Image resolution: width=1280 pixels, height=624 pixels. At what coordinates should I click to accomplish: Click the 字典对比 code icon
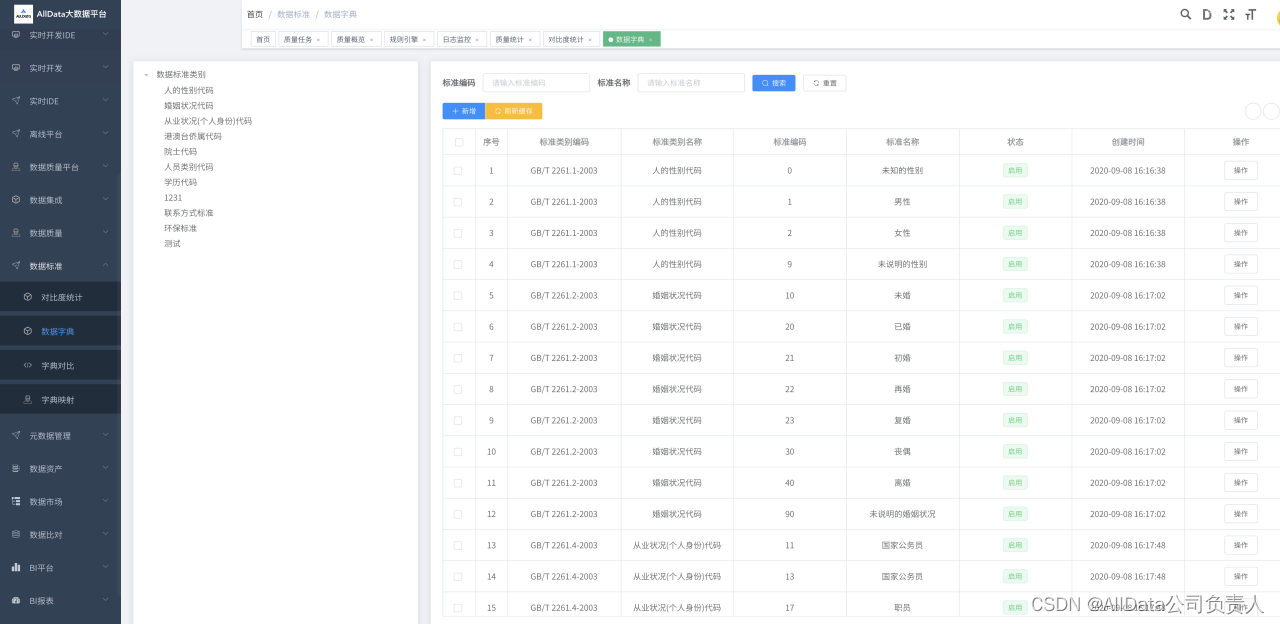click(x=28, y=366)
